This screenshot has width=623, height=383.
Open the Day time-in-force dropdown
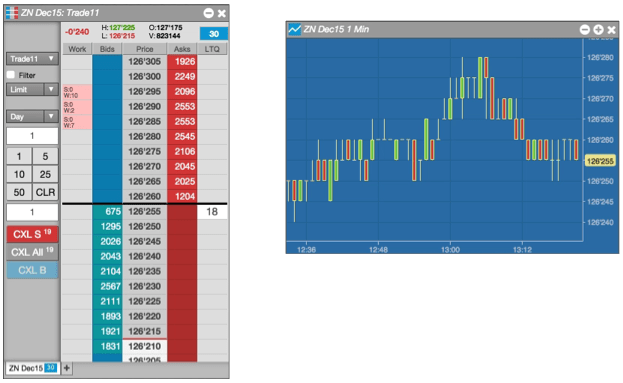(32, 116)
